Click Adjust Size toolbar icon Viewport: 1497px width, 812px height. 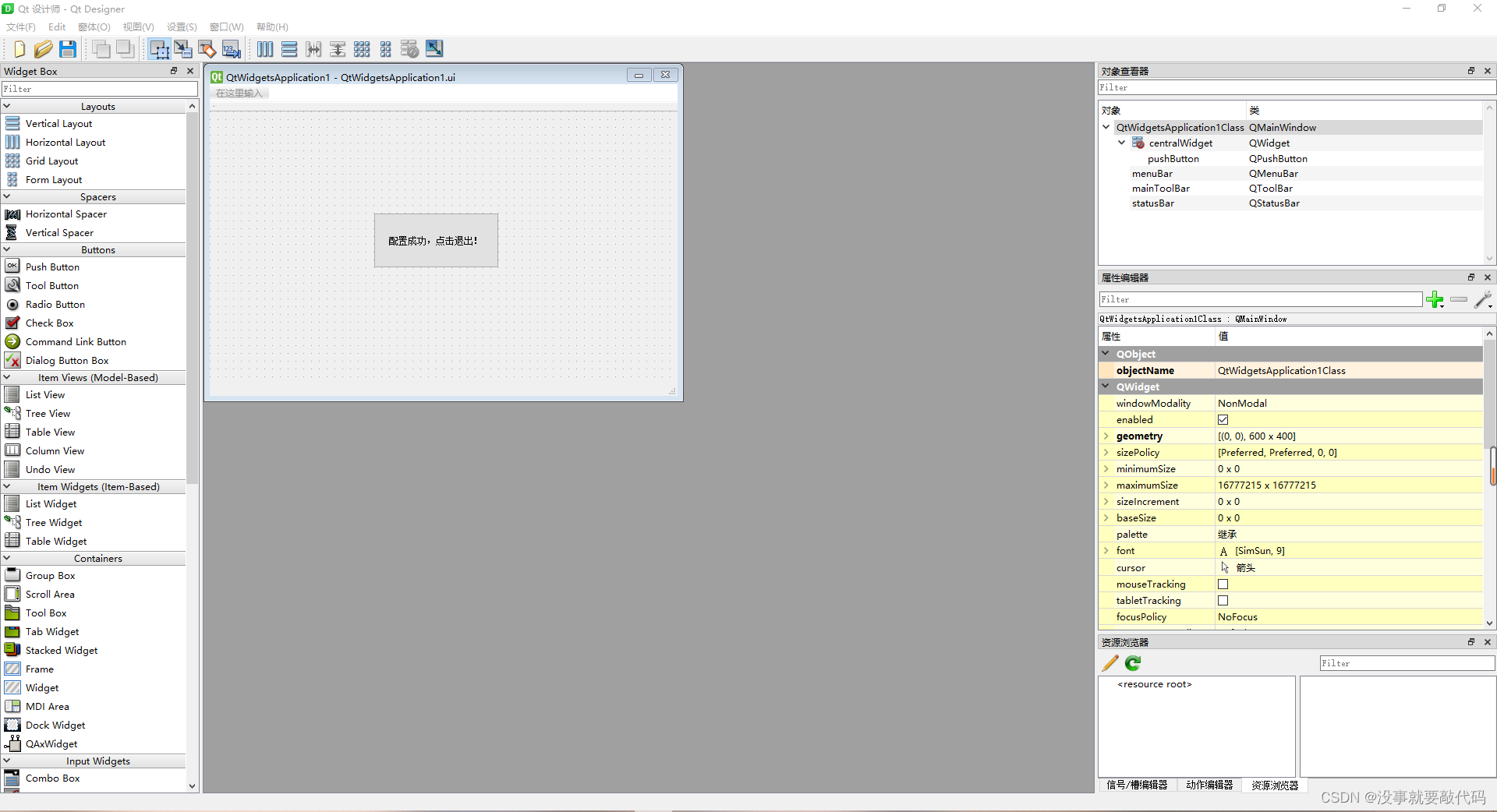(434, 49)
